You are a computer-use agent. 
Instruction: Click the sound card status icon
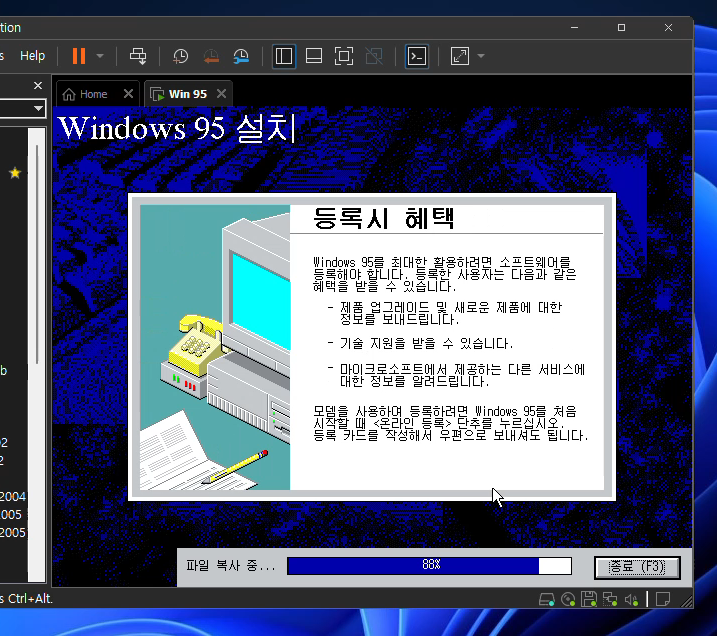click(x=631, y=599)
